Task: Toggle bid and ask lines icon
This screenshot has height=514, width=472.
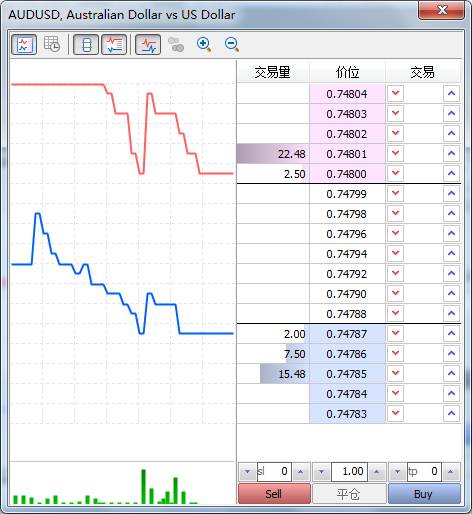Action: pyautogui.click(x=148, y=44)
